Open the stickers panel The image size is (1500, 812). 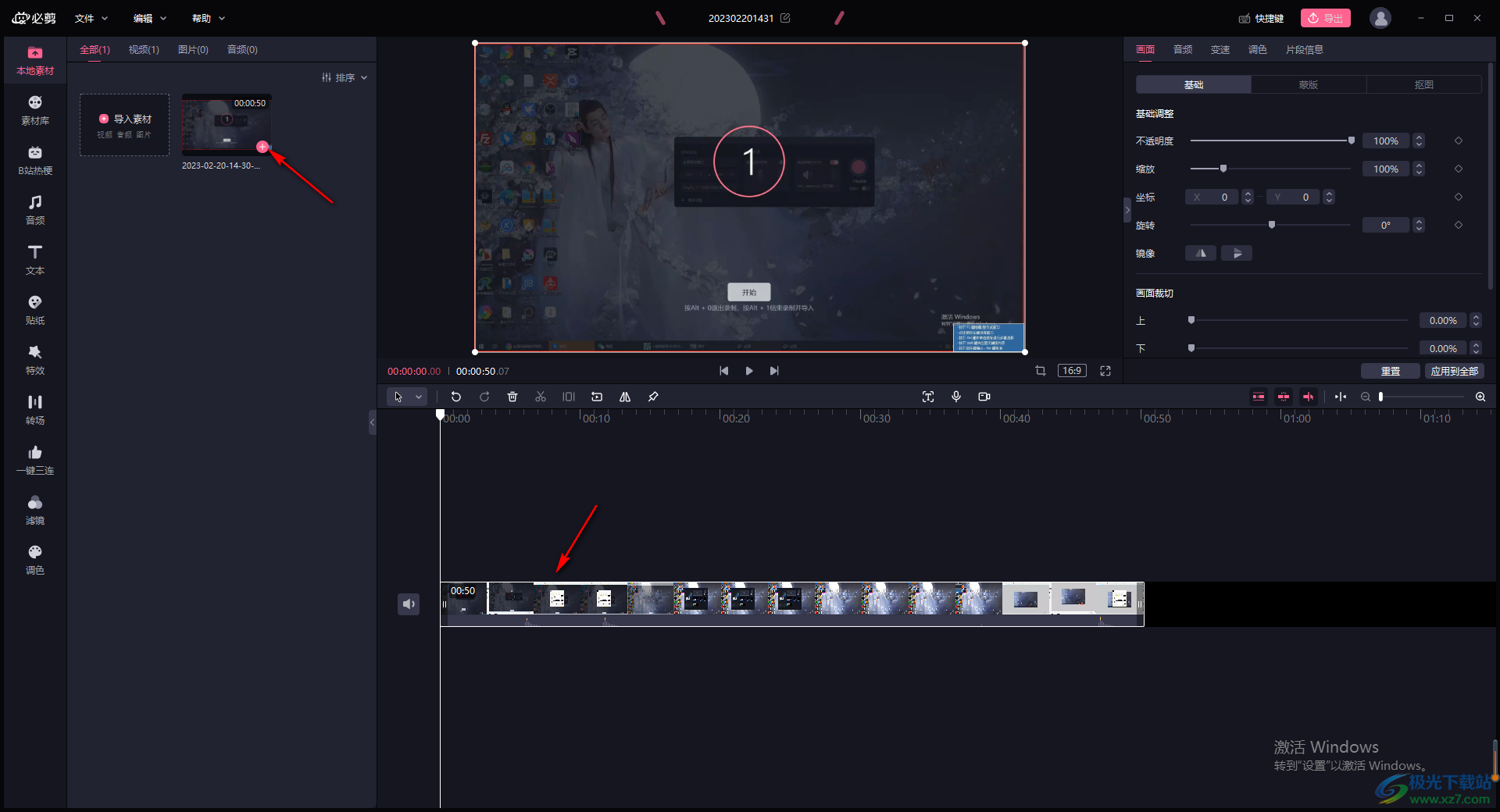35,311
